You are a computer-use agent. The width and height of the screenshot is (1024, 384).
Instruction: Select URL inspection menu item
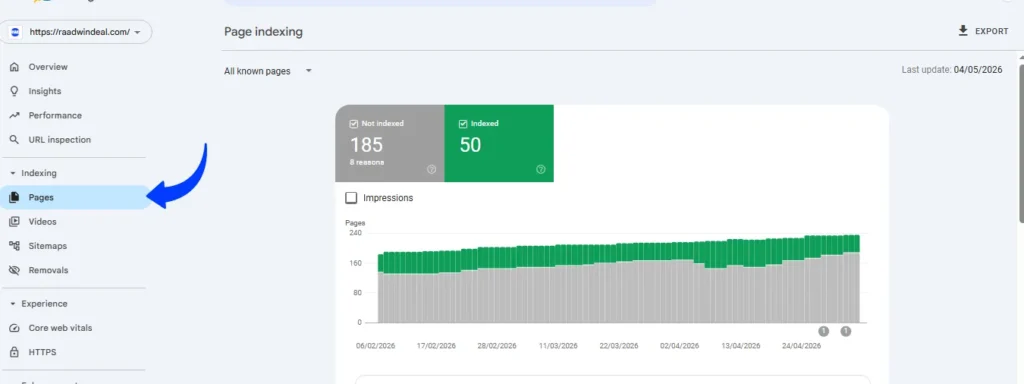click(x=59, y=140)
